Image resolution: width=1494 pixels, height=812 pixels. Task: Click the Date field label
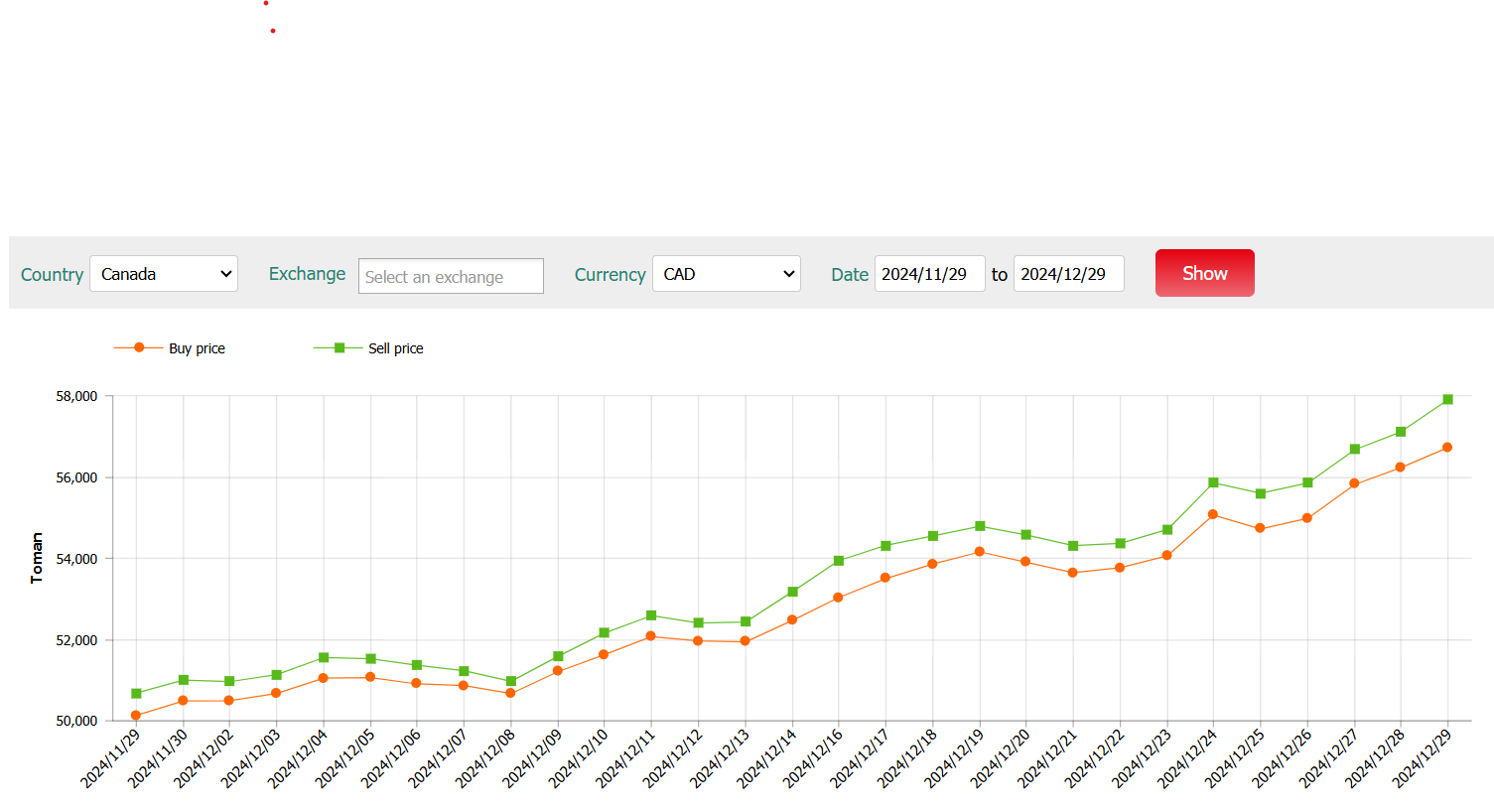coord(850,275)
